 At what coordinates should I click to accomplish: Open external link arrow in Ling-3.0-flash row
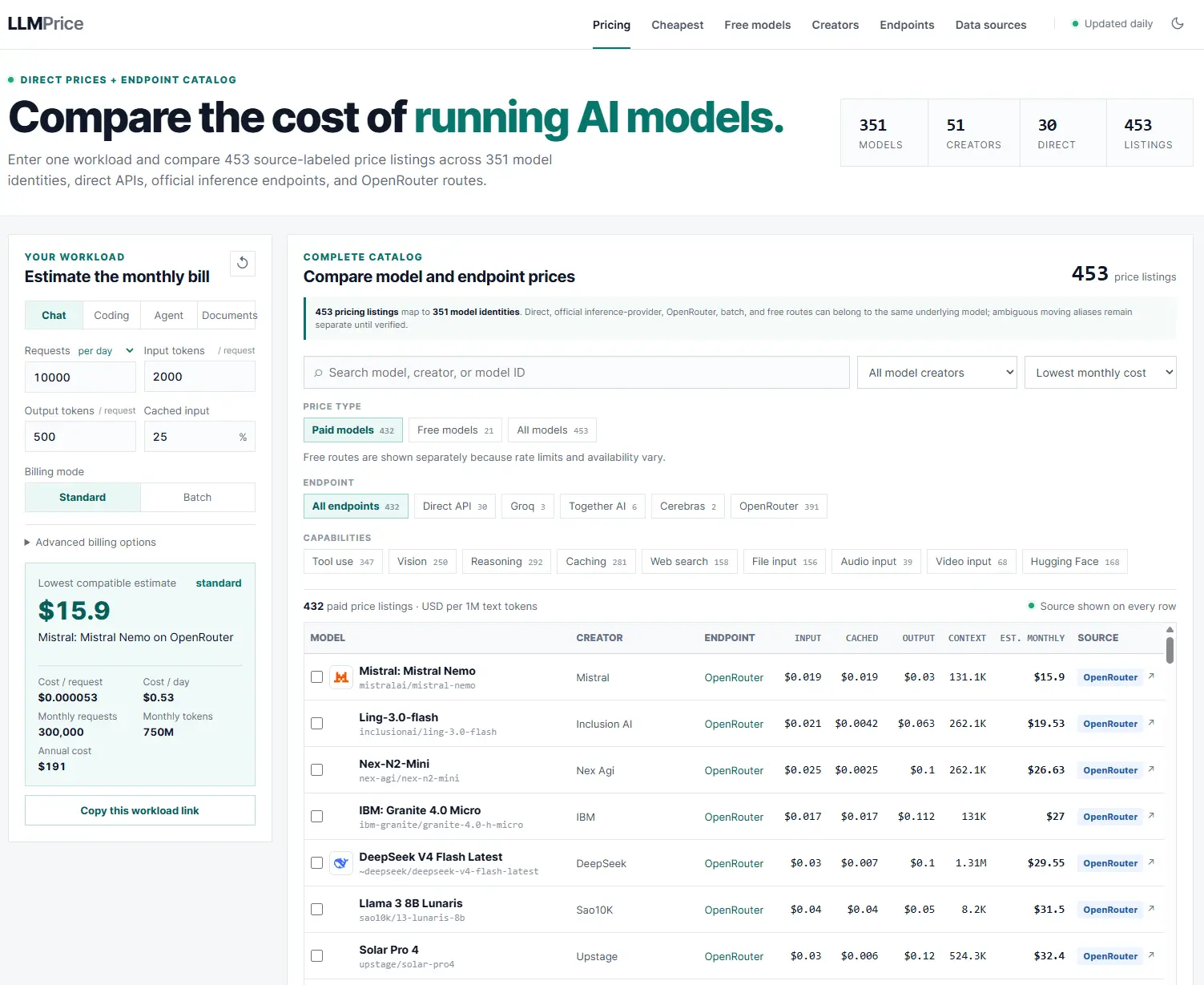1151,723
